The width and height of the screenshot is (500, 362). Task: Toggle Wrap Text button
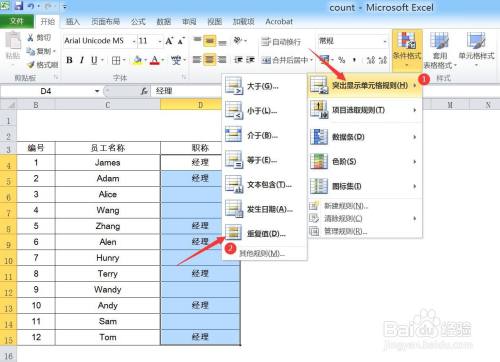coord(281,42)
